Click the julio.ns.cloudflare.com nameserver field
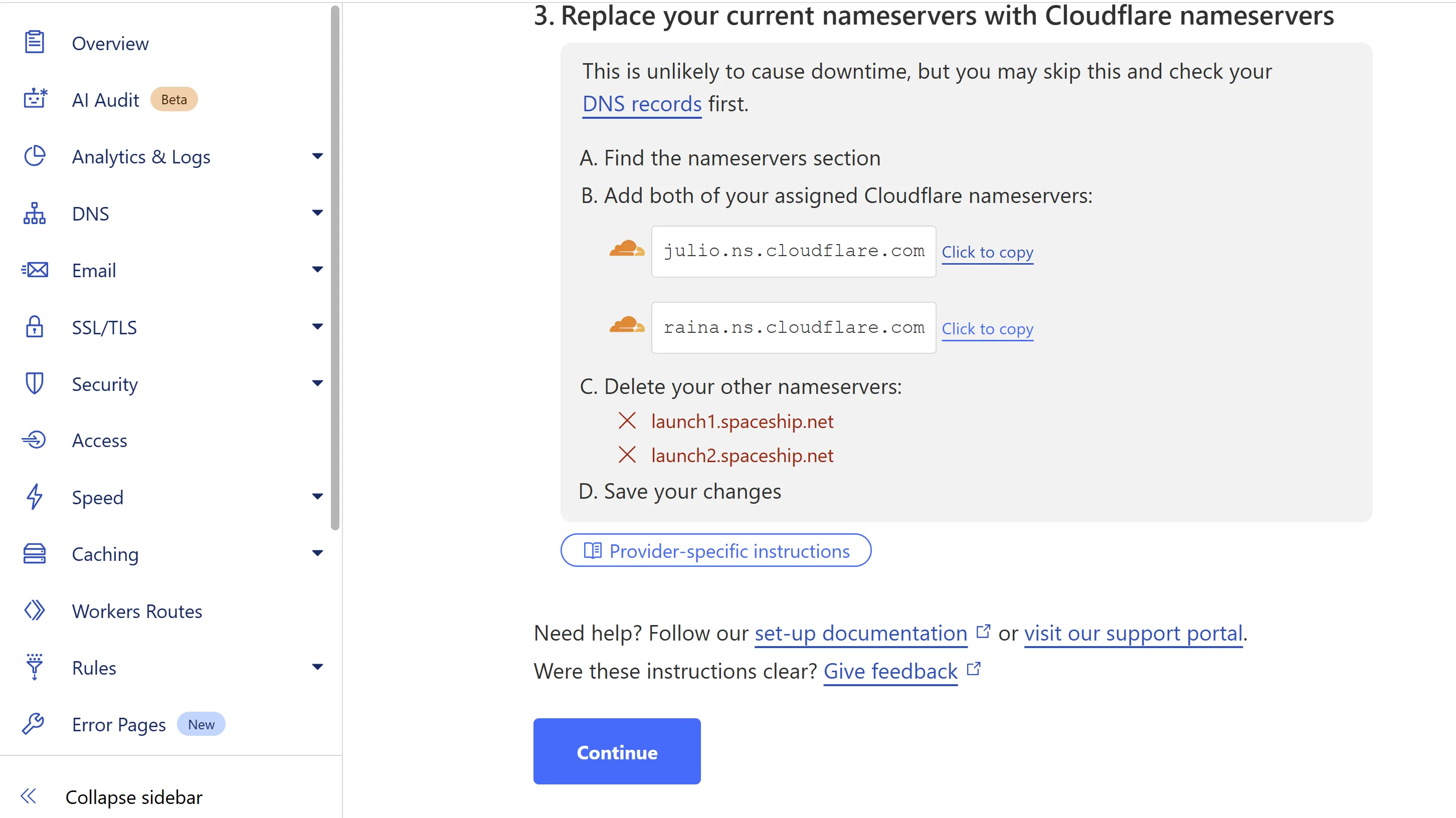The width and height of the screenshot is (1456, 818). click(794, 252)
